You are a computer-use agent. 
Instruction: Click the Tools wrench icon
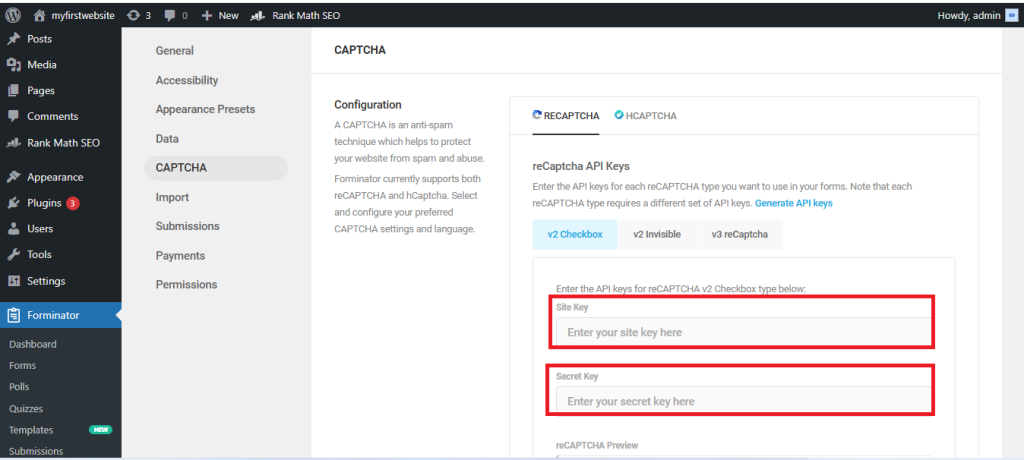coord(12,255)
